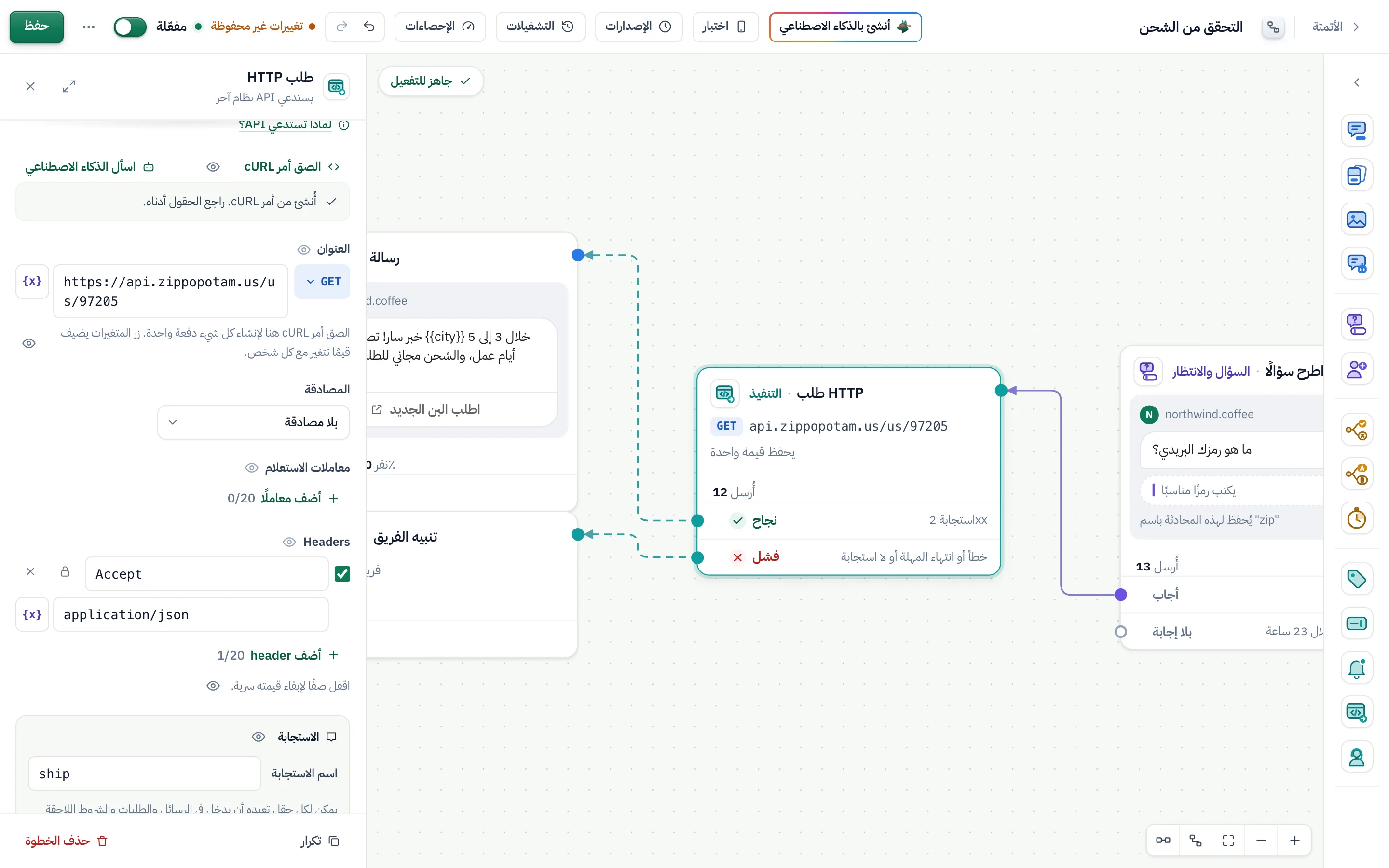This screenshot has height=868, width=1389.
Task: Open the بلا مصادقة authentication dropdown
Action: point(254,422)
